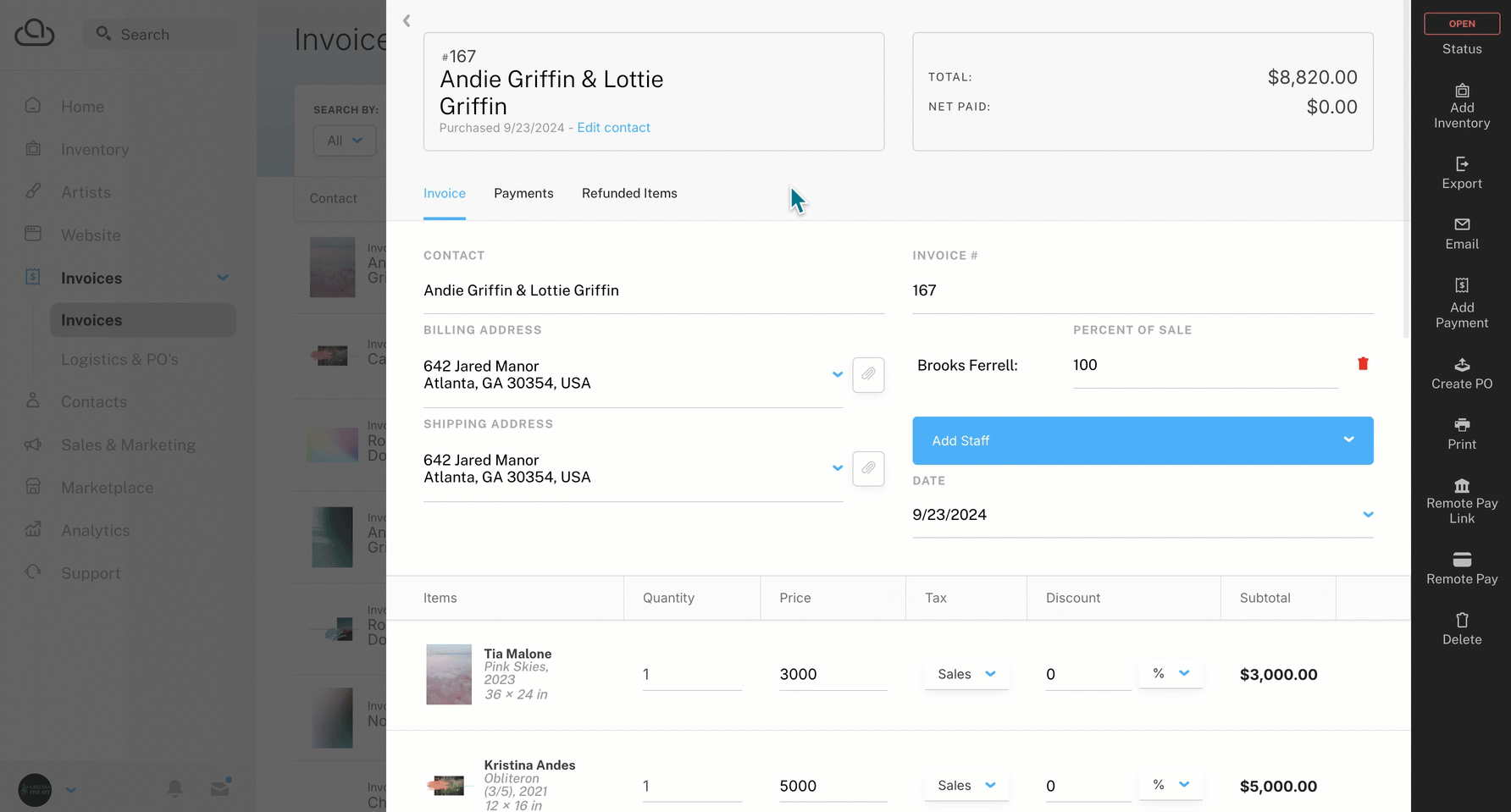
Task: Email this invoice
Action: [1461, 233]
